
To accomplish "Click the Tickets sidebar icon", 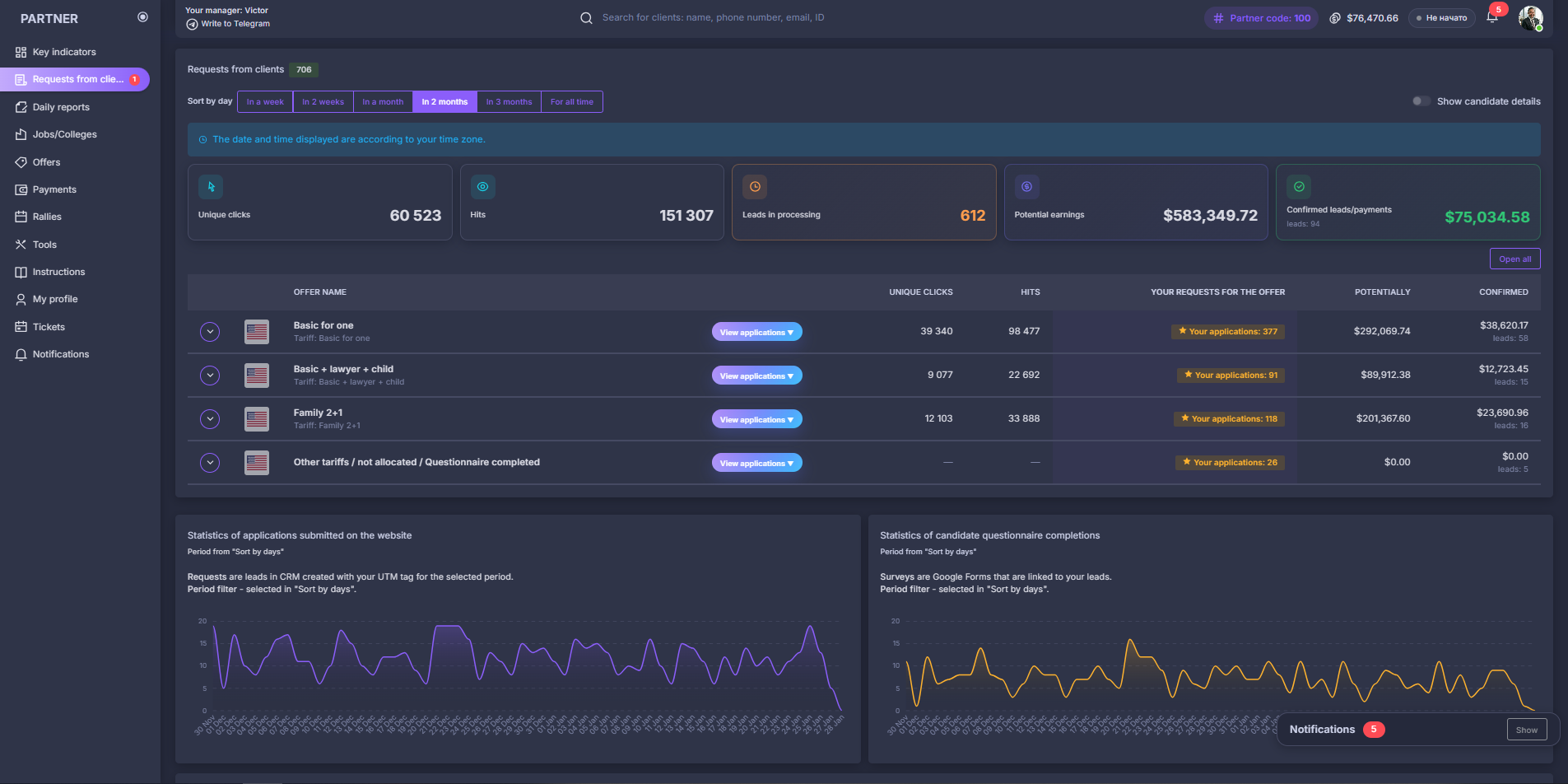I will coord(21,327).
